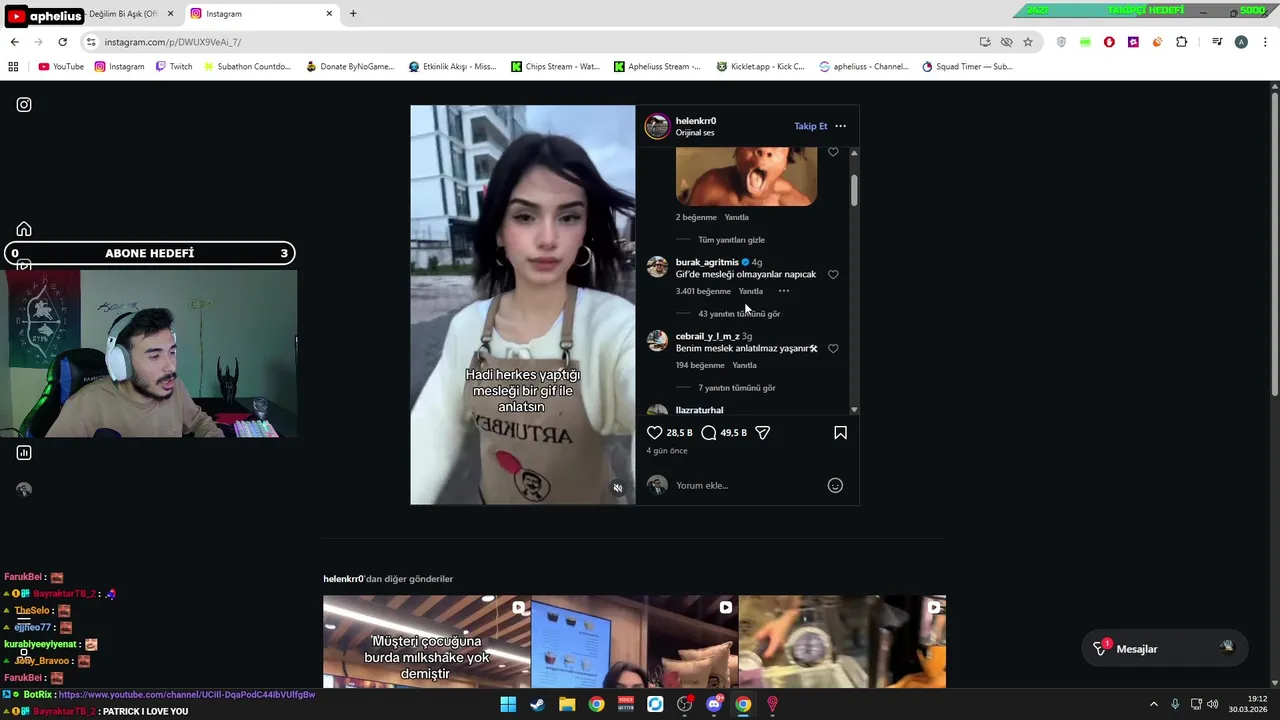Reply to cebrail_y_l_m_z comment via Yanıtla
Image resolution: width=1280 pixels, height=720 pixels.
tap(744, 365)
